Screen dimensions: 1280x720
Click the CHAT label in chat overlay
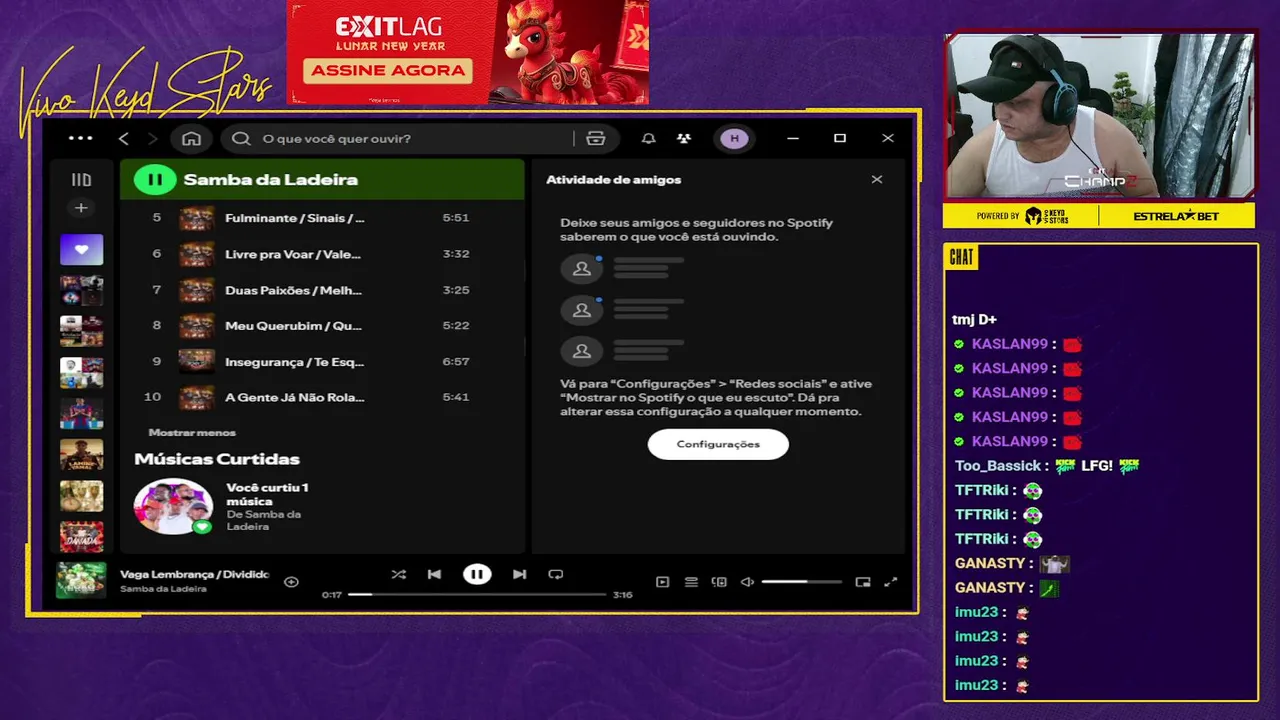coord(961,258)
